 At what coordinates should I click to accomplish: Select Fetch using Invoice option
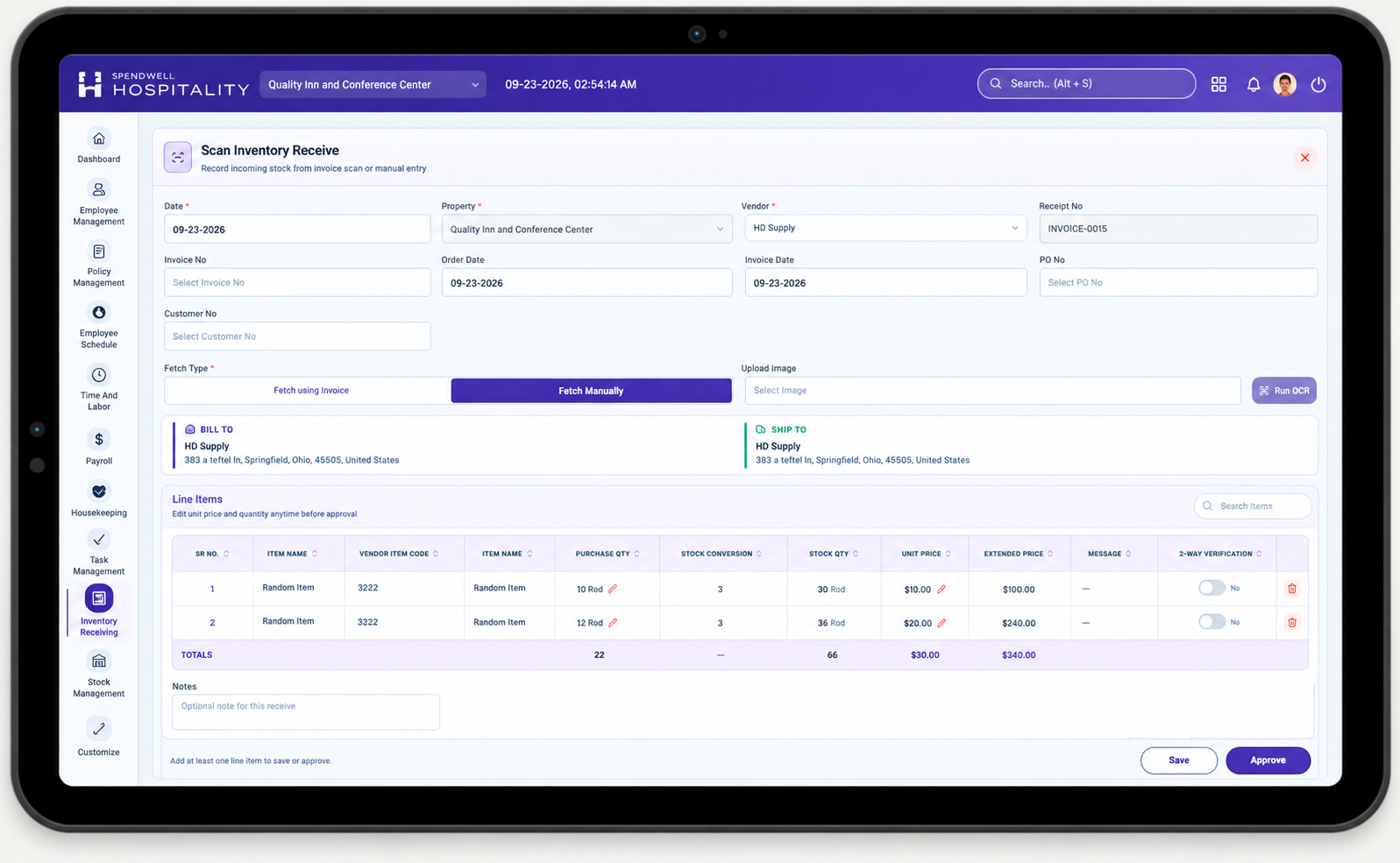(311, 391)
